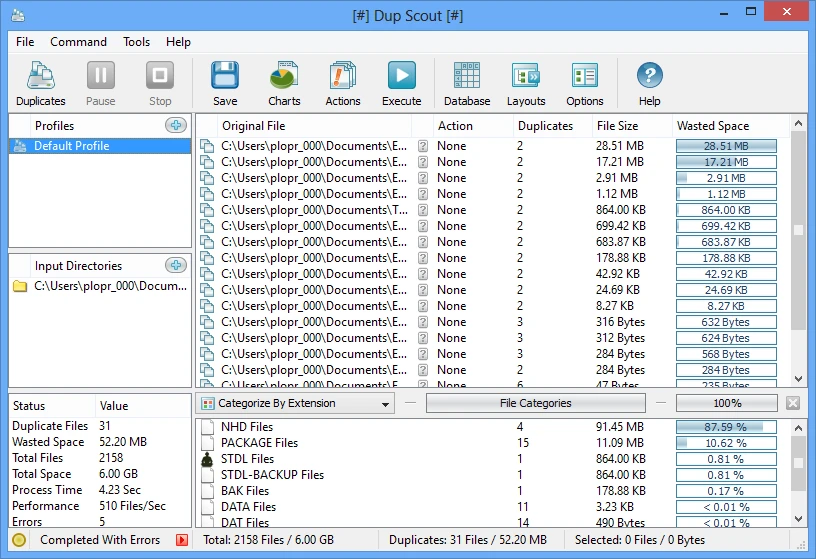Add input directory with plus button
The width and height of the screenshot is (816, 559).
pyautogui.click(x=176, y=266)
